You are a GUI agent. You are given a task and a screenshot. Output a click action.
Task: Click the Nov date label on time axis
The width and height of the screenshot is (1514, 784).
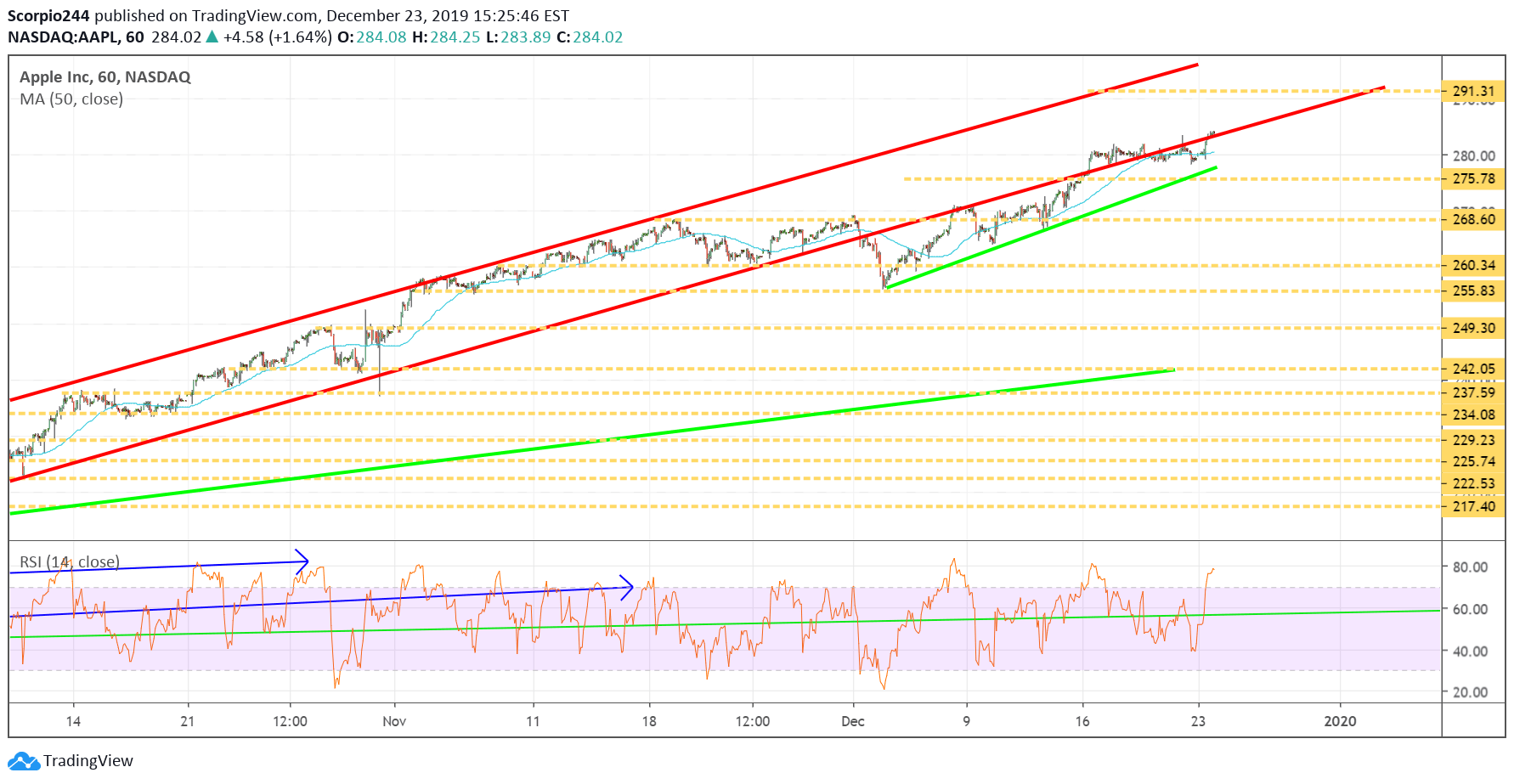[394, 721]
